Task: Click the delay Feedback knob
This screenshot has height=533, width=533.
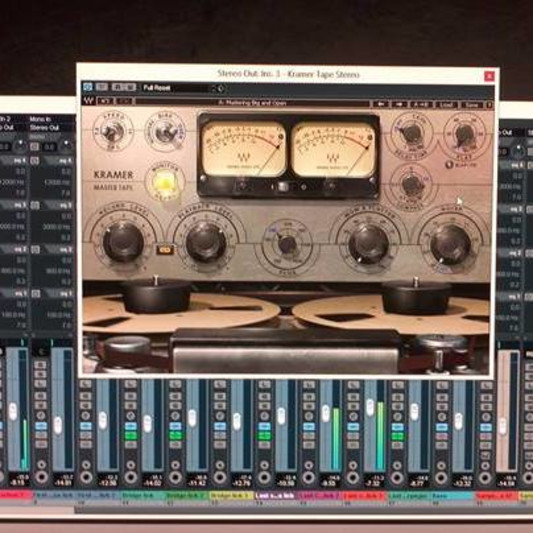Action: coord(464,135)
